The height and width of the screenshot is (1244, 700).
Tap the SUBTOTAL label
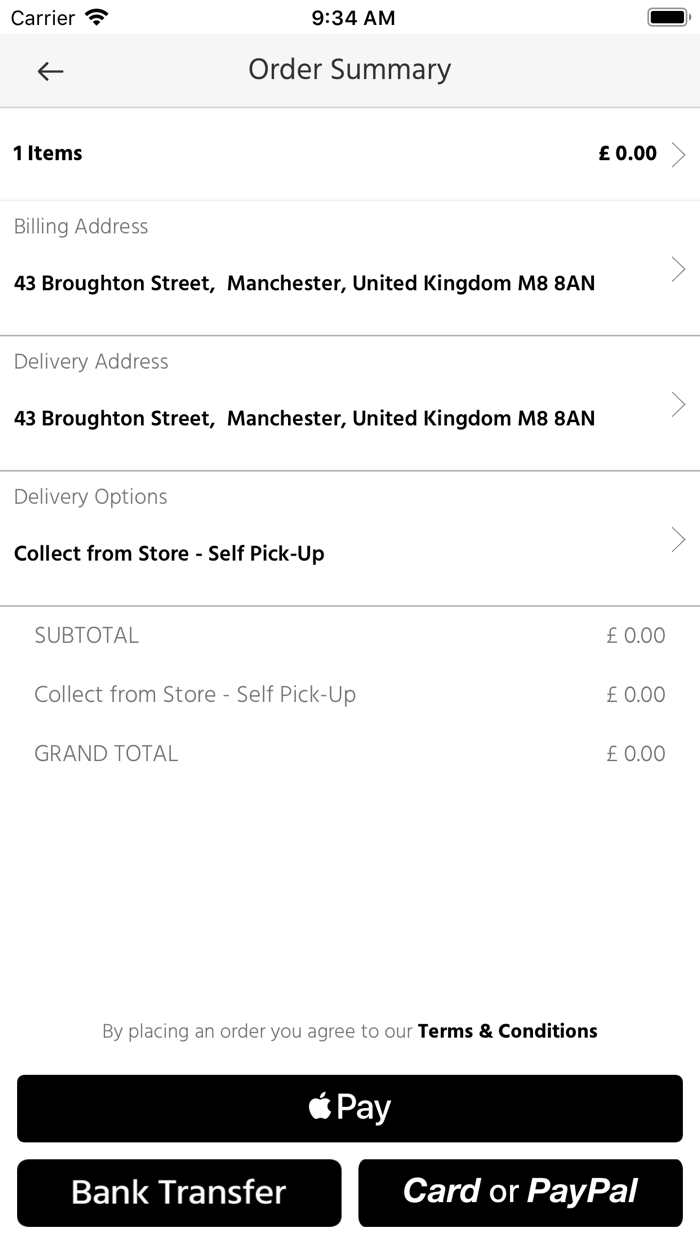click(x=86, y=635)
